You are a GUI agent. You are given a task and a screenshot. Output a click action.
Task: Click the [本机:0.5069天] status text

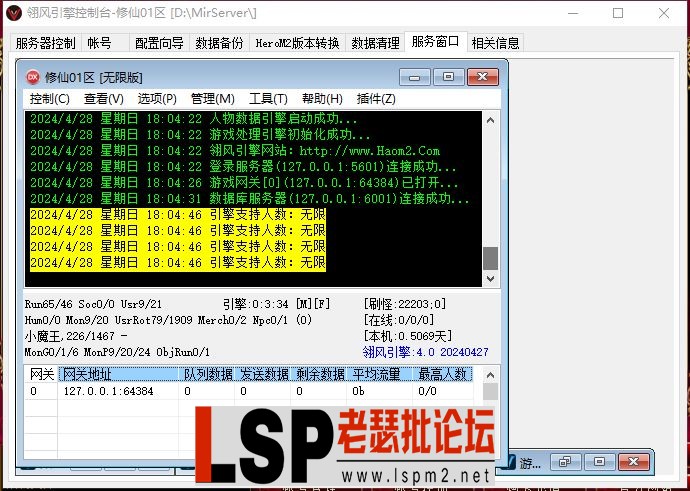click(407, 336)
